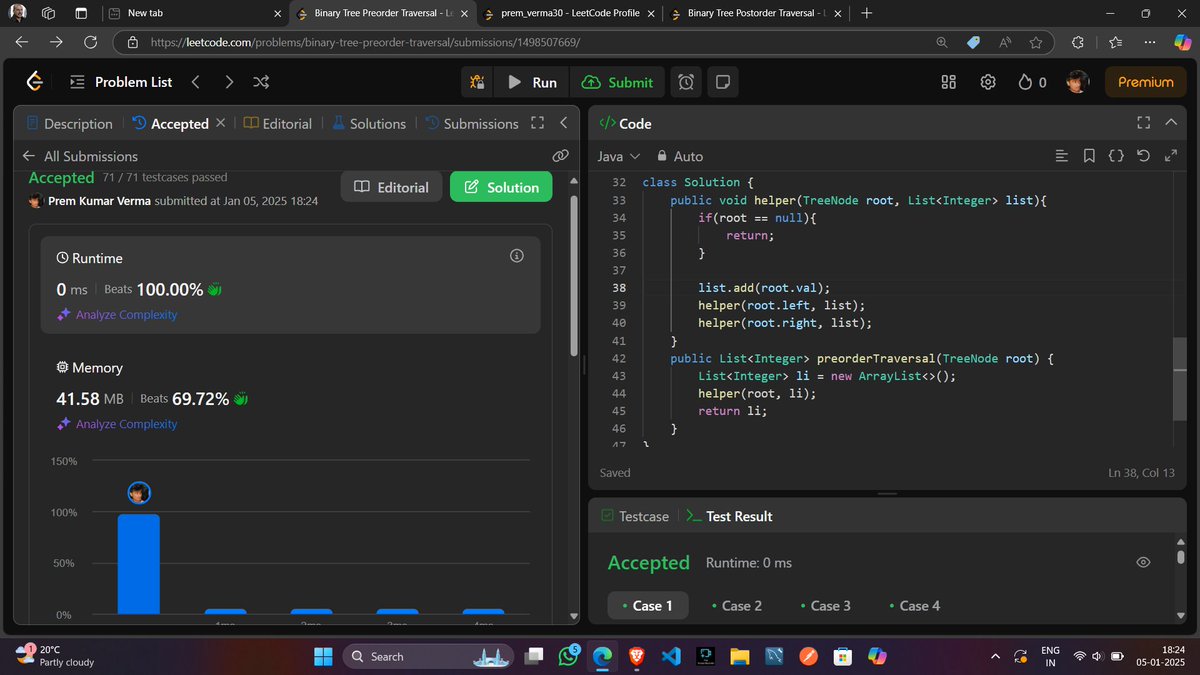Collapse the left panel chevron
This screenshot has width=1200, height=675.
coord(563,123)
